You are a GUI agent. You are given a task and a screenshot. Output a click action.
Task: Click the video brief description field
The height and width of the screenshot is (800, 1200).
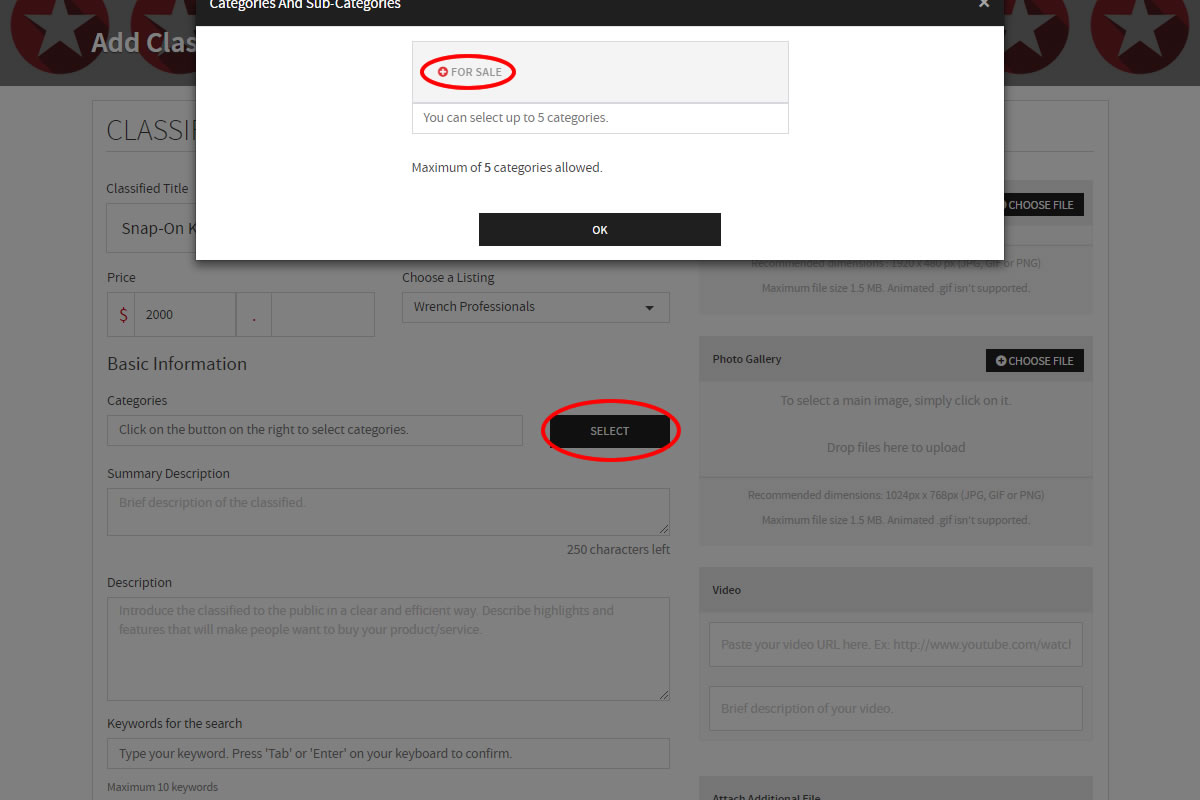pos(896,708)
